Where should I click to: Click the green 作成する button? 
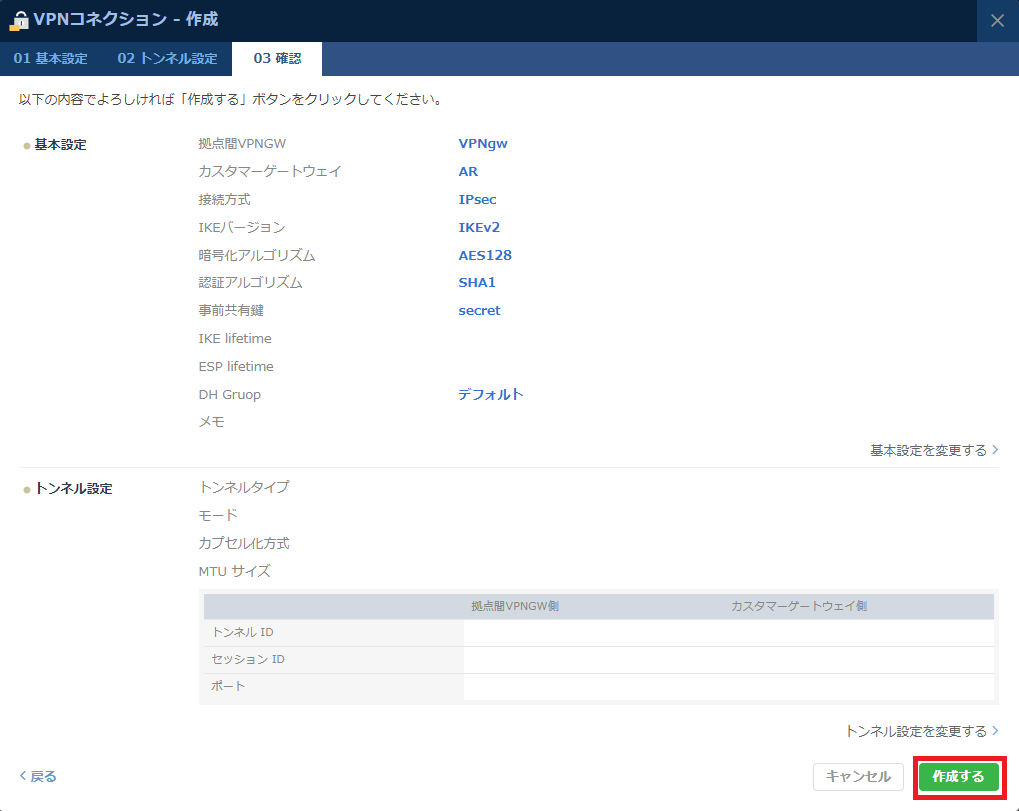pyautogui.click(x=958, y=776)
